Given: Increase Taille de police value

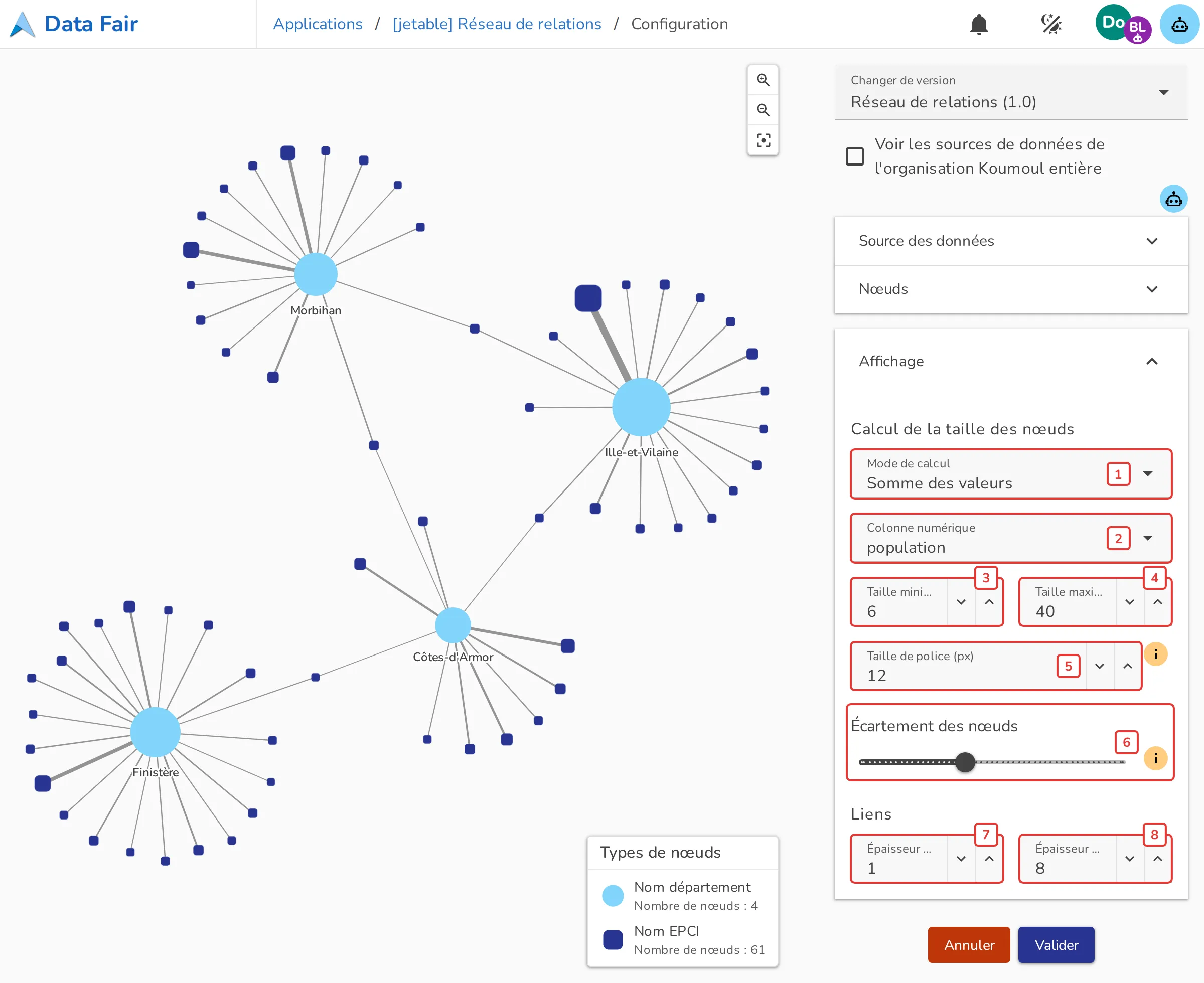Looking at the screenshot, I should click(1128, 666).
